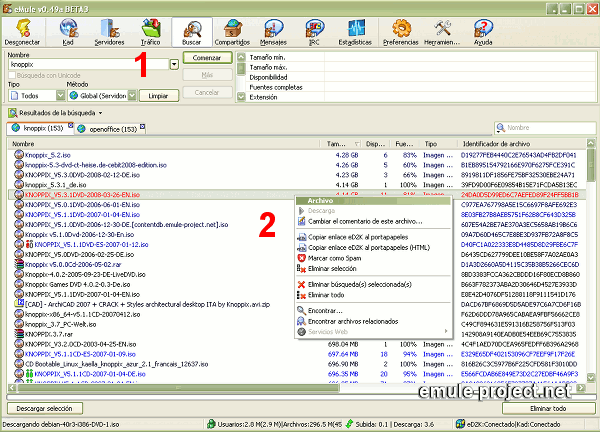The image size is (600, 432).
Task: Expand the search name history dropdown
Action: [174, 64]
